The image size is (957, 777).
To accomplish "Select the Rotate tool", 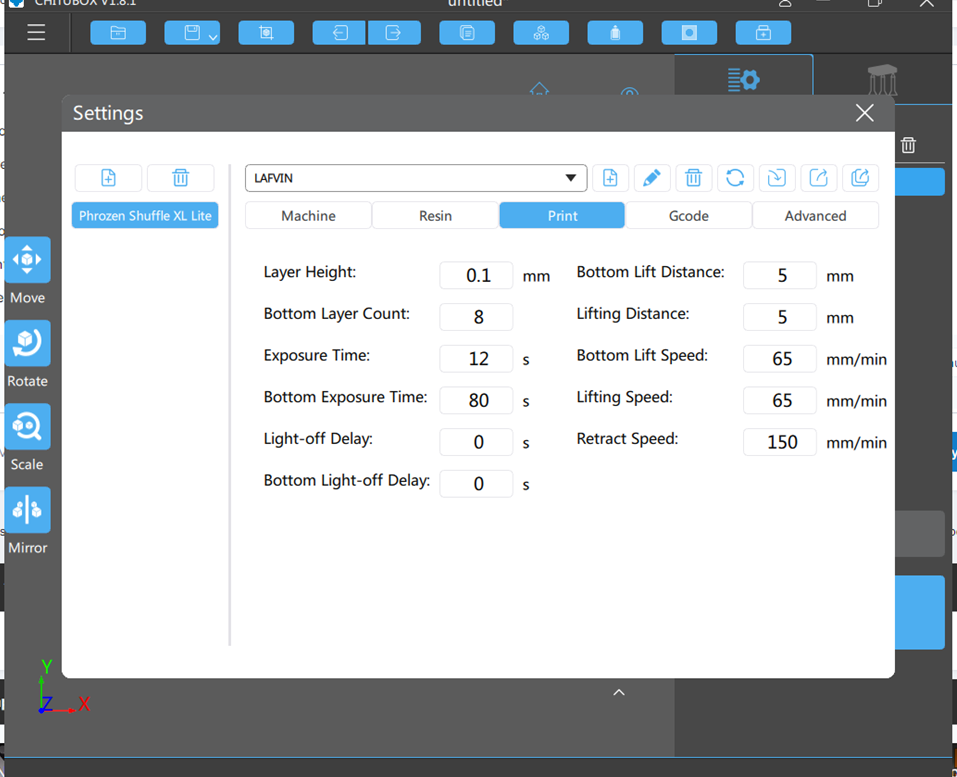I will 27,354.
